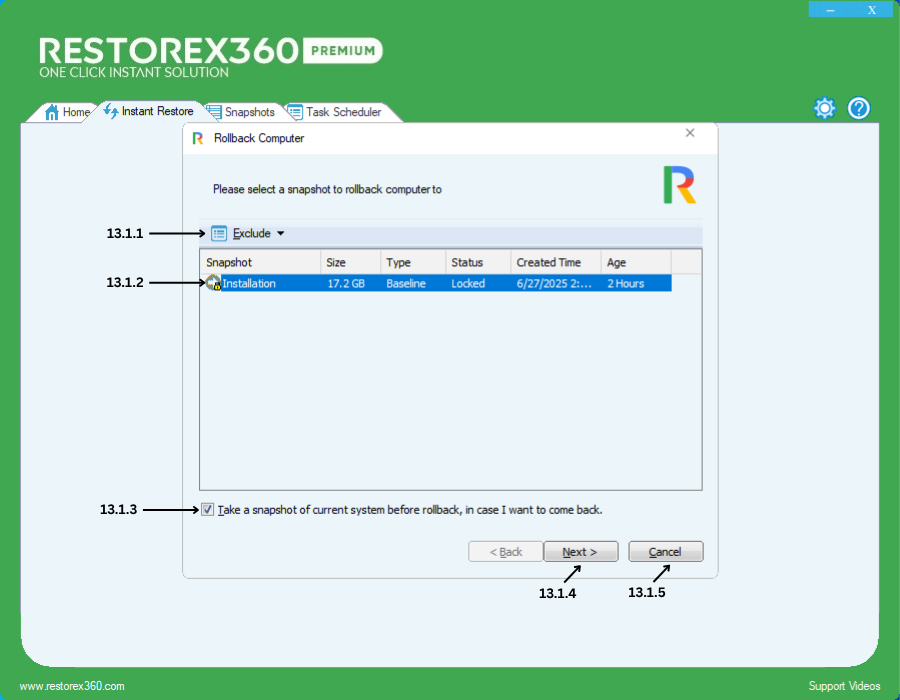Click the Instant Restore arrows icon
Screen dimensions: 900x700
point(111,111)
